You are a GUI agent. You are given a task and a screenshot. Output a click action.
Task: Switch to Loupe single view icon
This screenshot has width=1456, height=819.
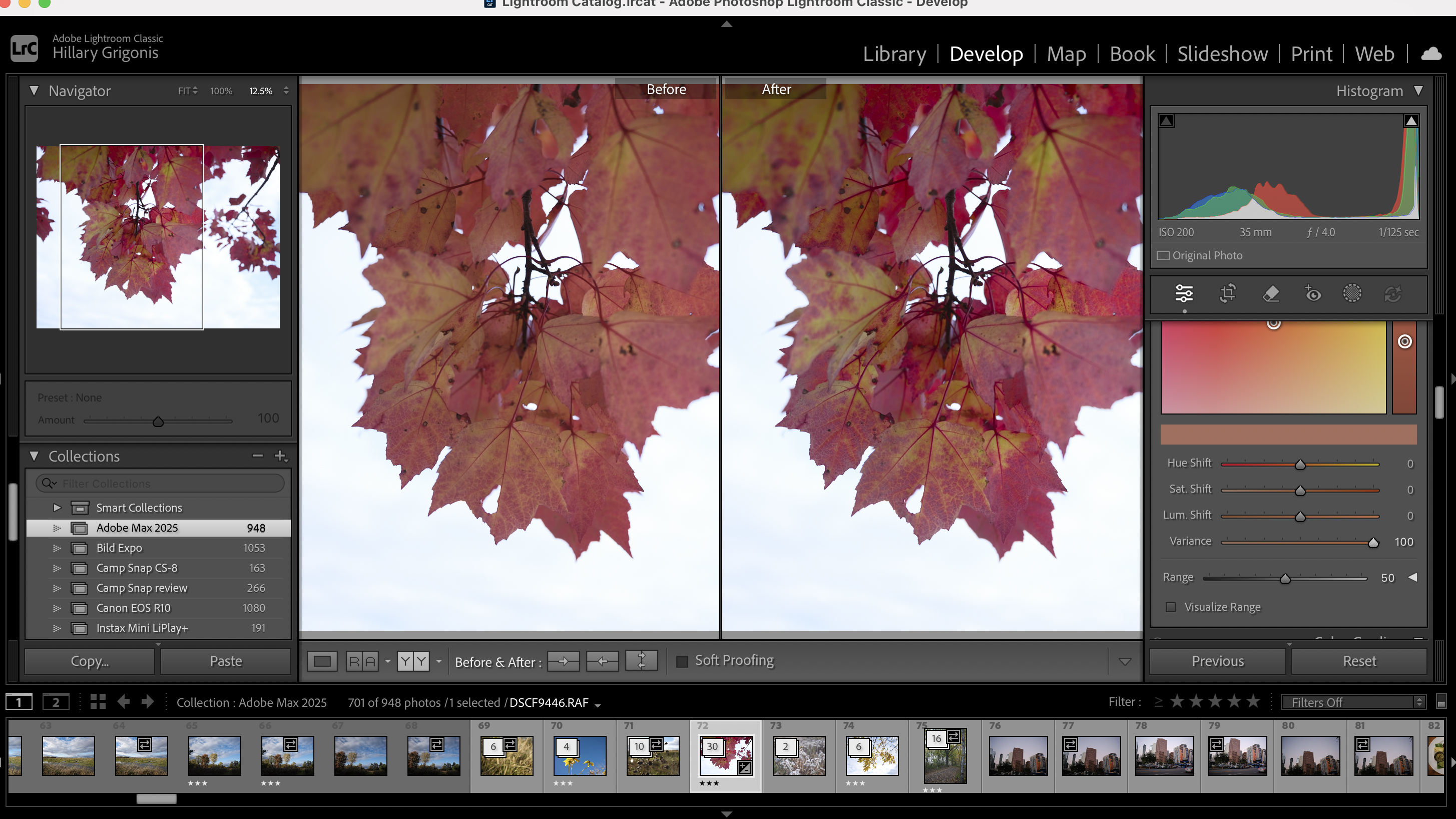point(322,661)
